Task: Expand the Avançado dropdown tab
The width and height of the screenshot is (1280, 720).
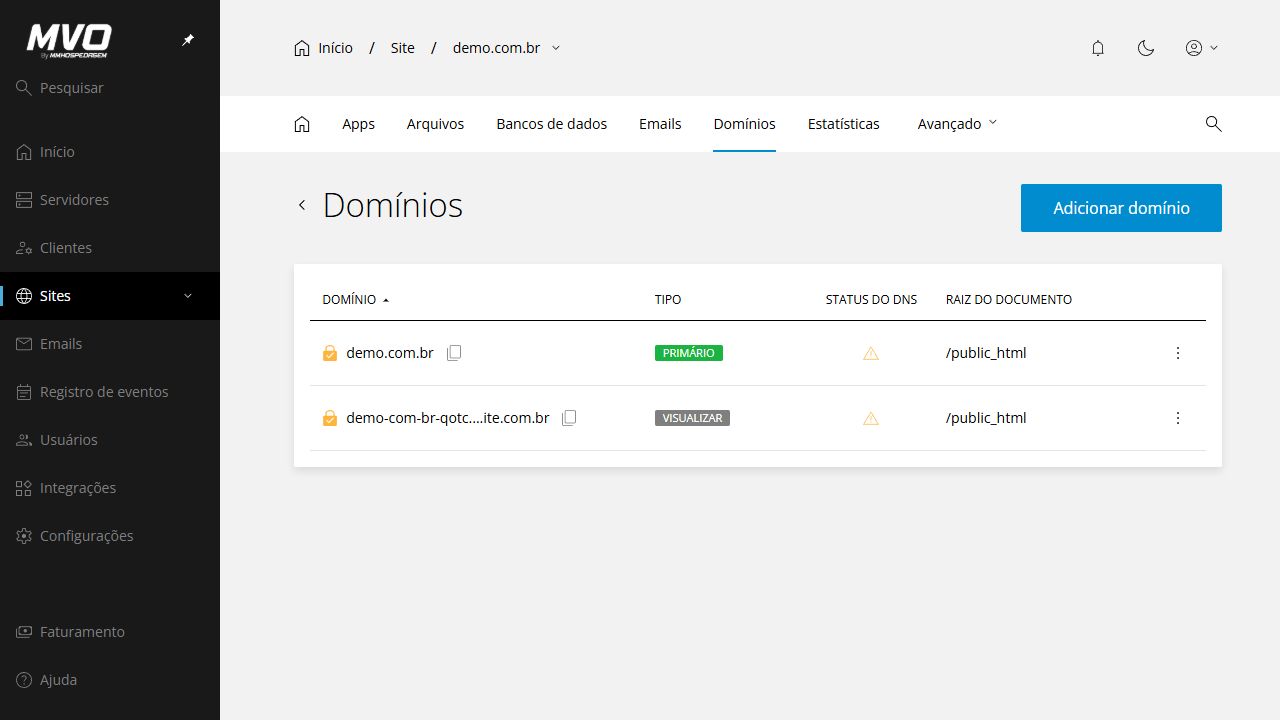Action: [x=957, y=124]
